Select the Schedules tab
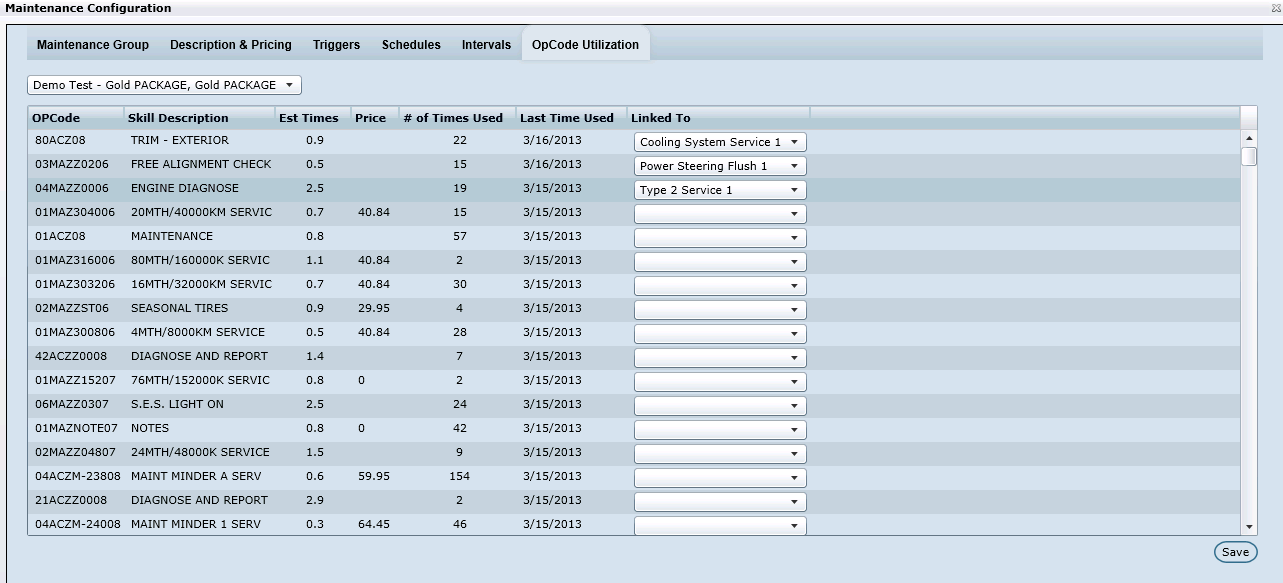This screenshot has width=1283, height=583. click(411, 45)
